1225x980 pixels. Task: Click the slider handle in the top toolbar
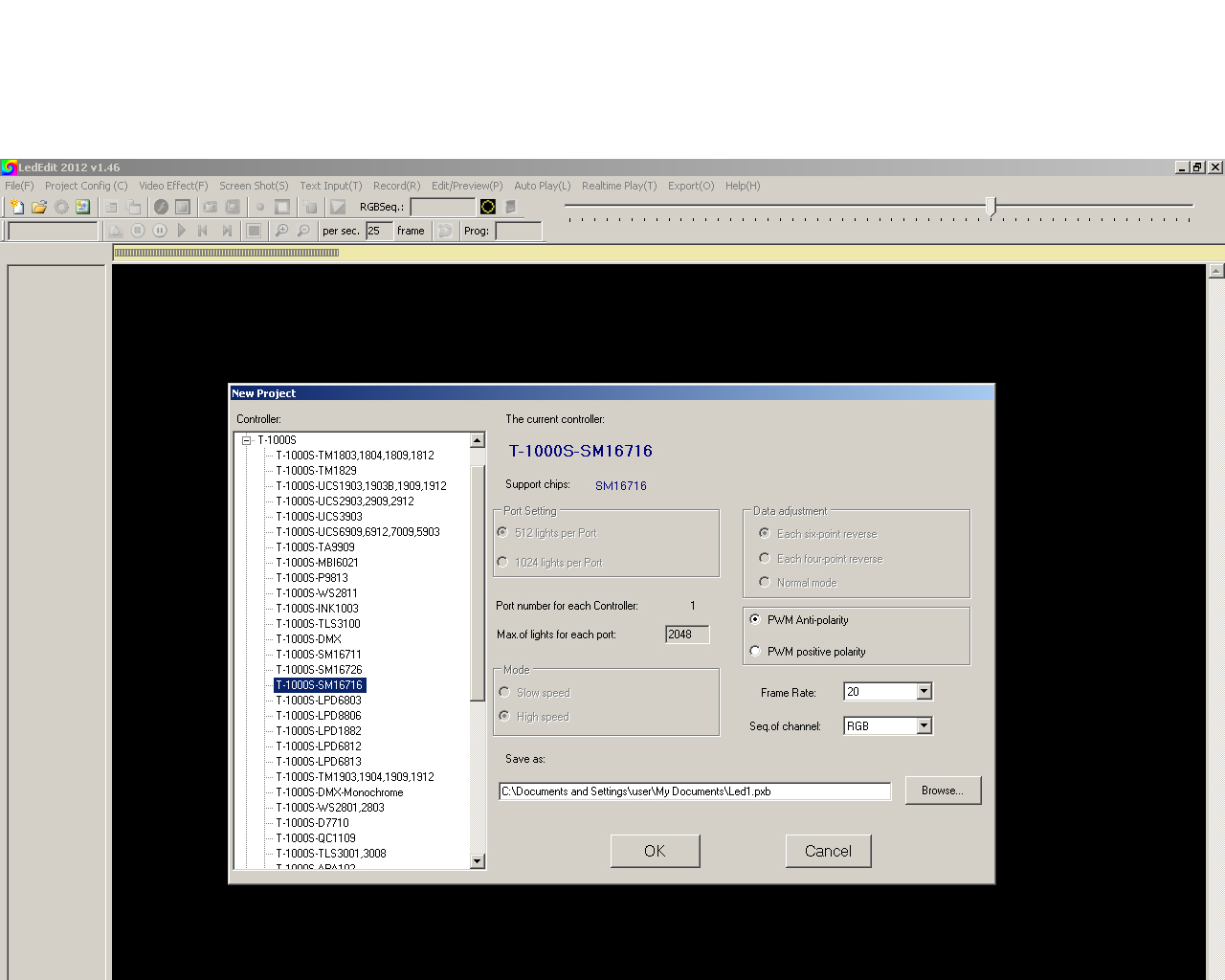991,206
